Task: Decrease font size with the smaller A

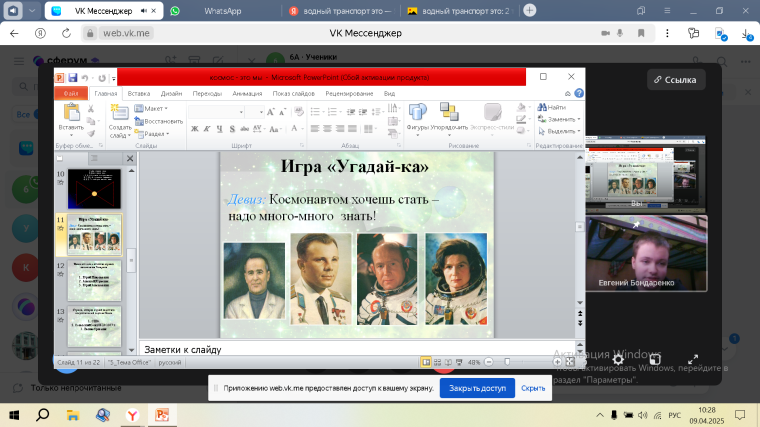Action: point(283,112)
